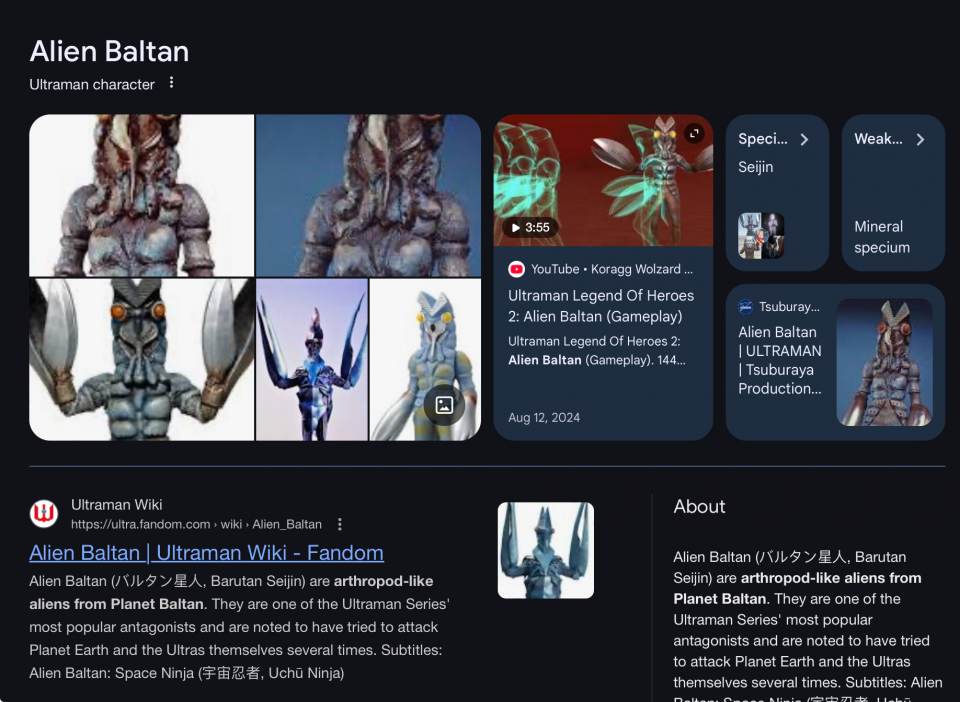This screenshot has width=960, height=702.
Task: Click the Tsuburaya site favicon icon
Action: tap(745, 307)
